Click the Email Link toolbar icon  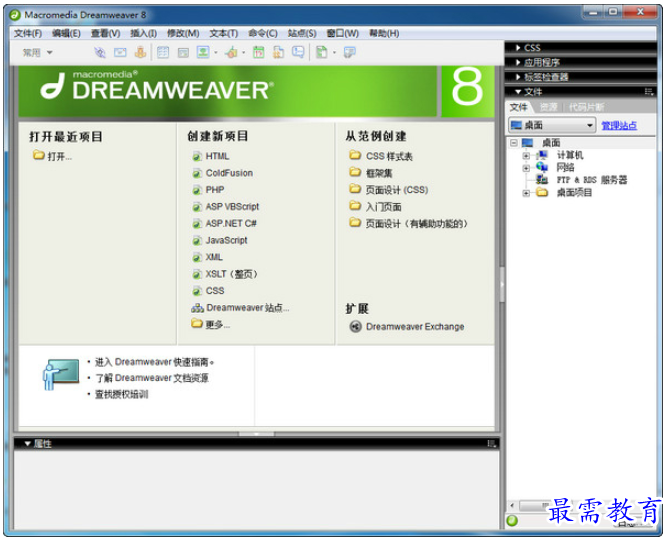click(120, 53)
